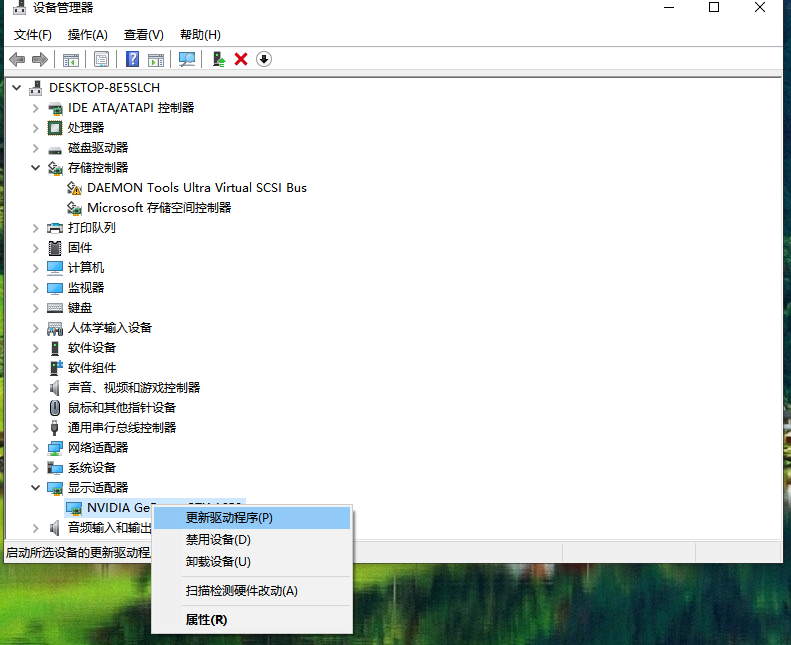The height and width of the screenshot is (645, 791).
Task: Expand the 监视器 category
Action: (x=35, y=288)
